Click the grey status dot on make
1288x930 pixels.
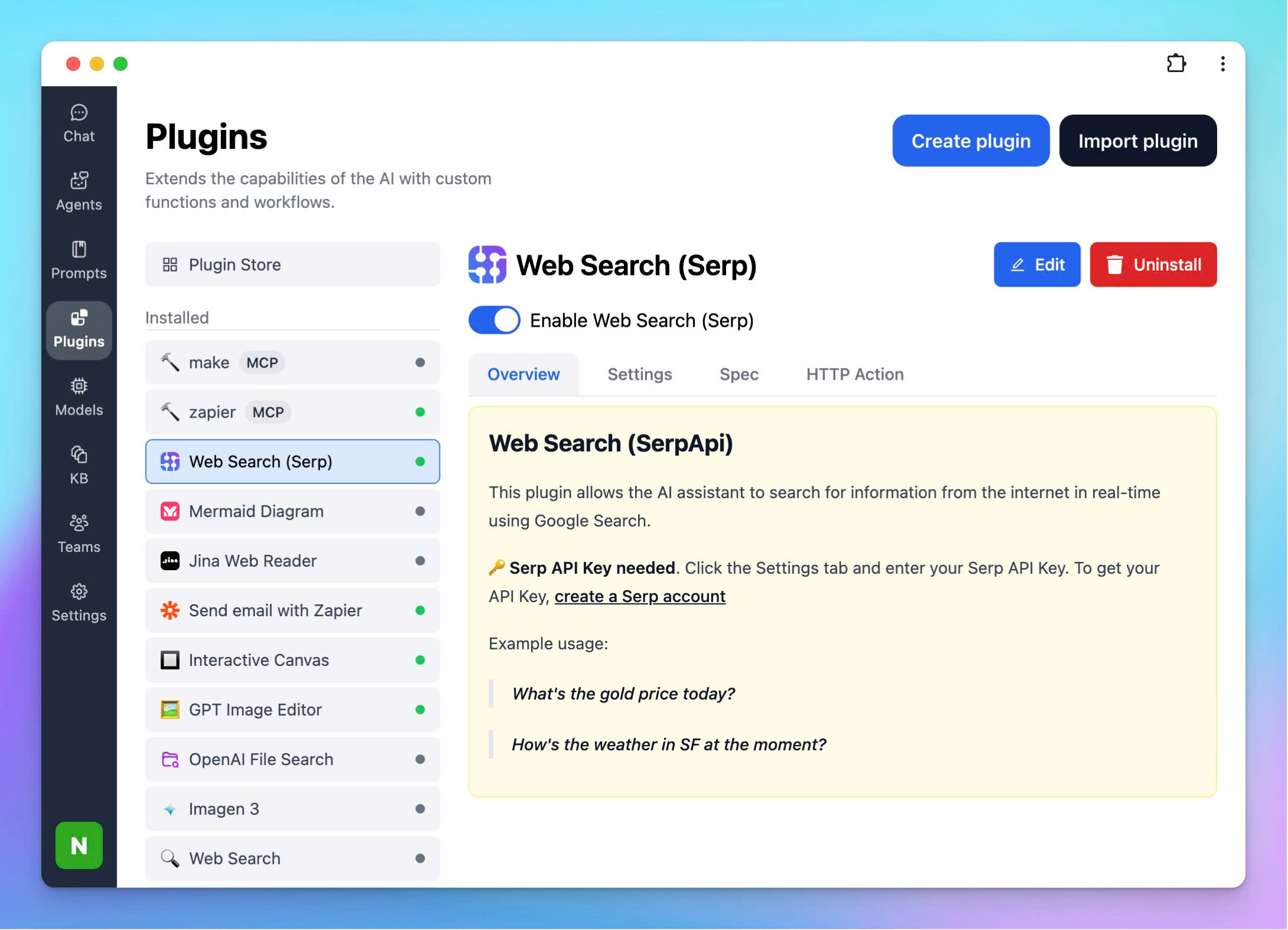(x=420, y=362)
